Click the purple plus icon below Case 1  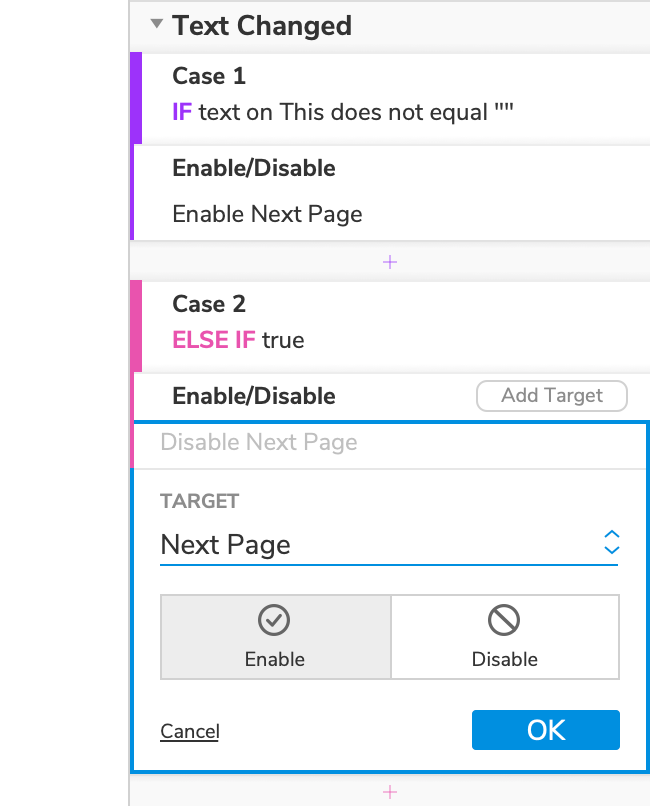[390, 262]
